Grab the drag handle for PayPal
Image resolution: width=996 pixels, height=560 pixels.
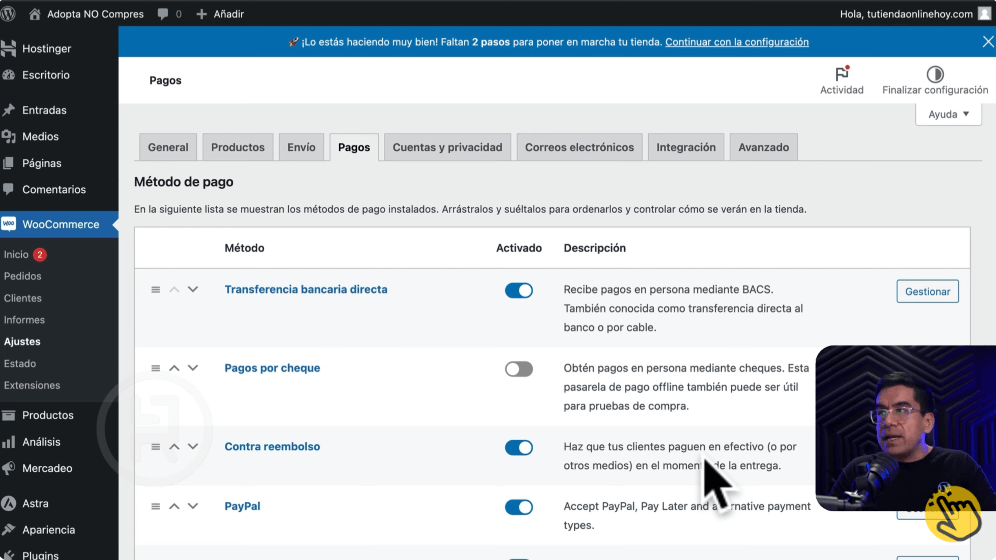(x=156, y=507)
